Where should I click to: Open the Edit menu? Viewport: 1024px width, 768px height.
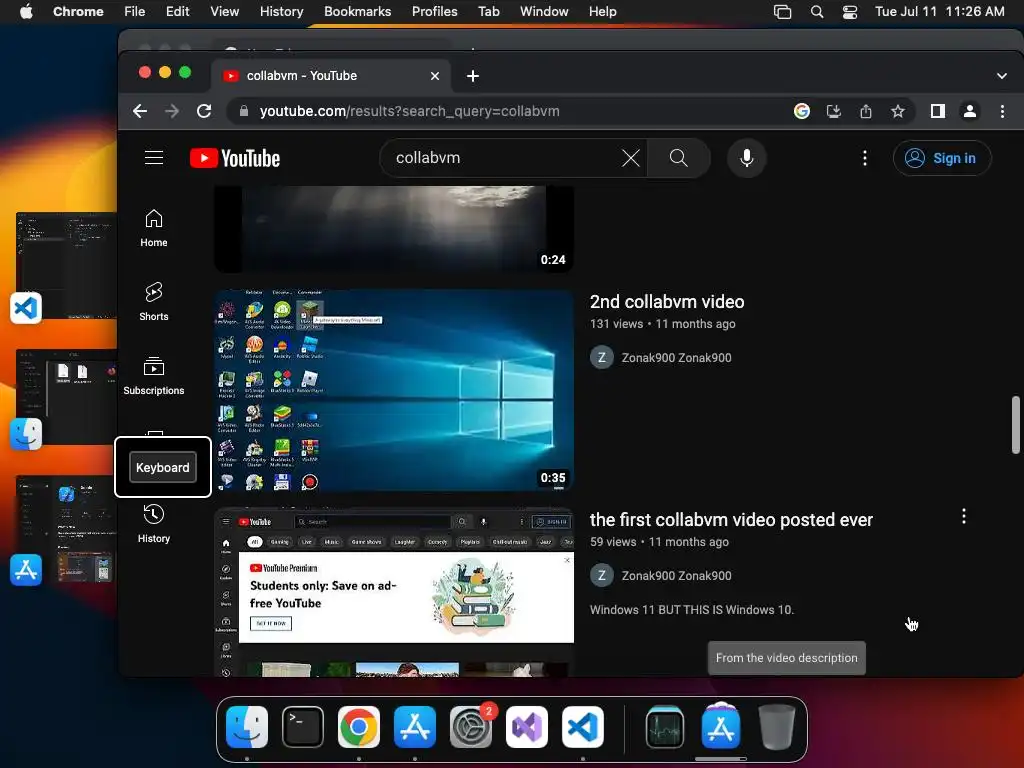(x=177, y=11)
